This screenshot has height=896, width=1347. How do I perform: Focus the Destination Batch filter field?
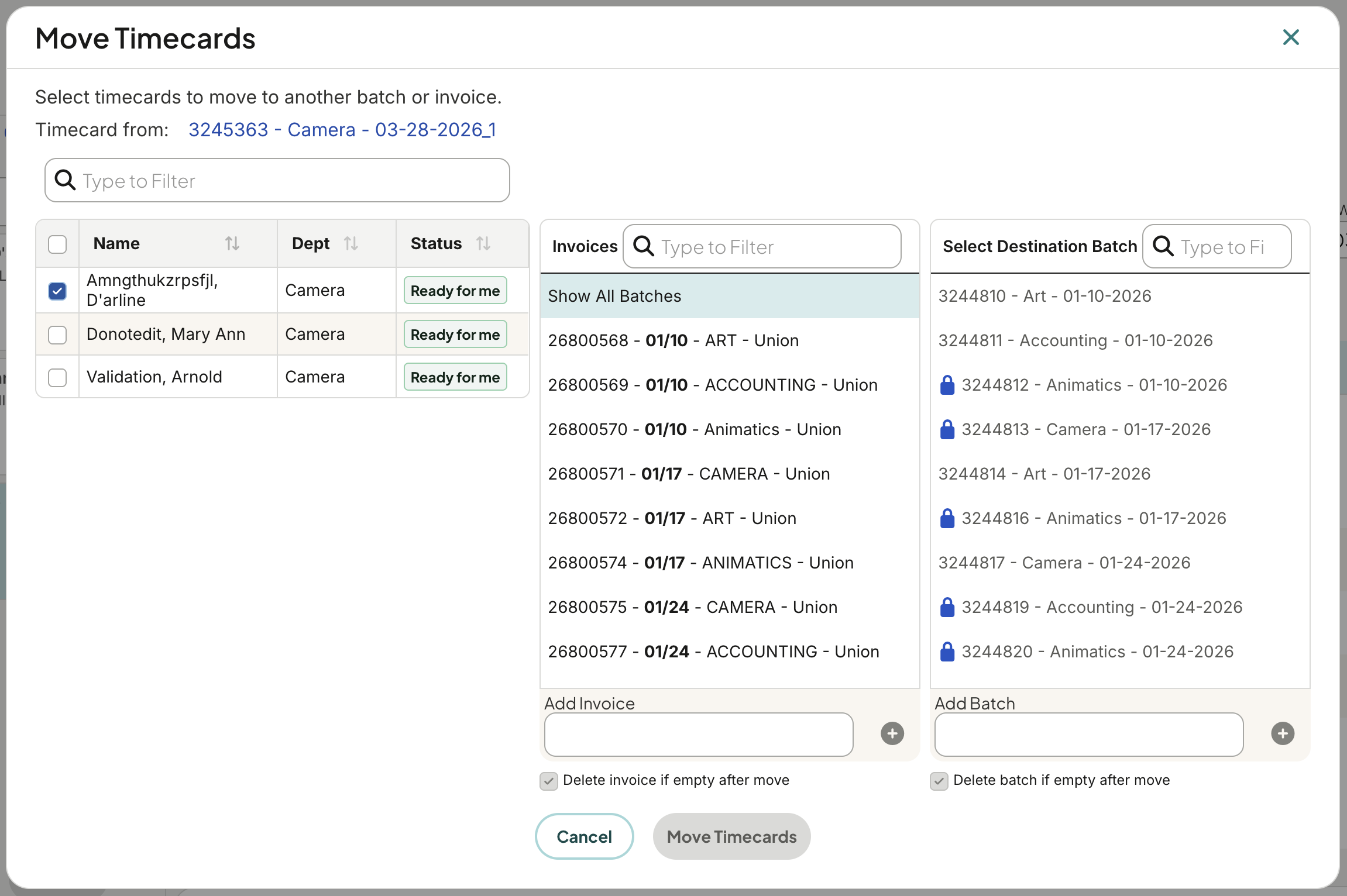pos(1217,246)
